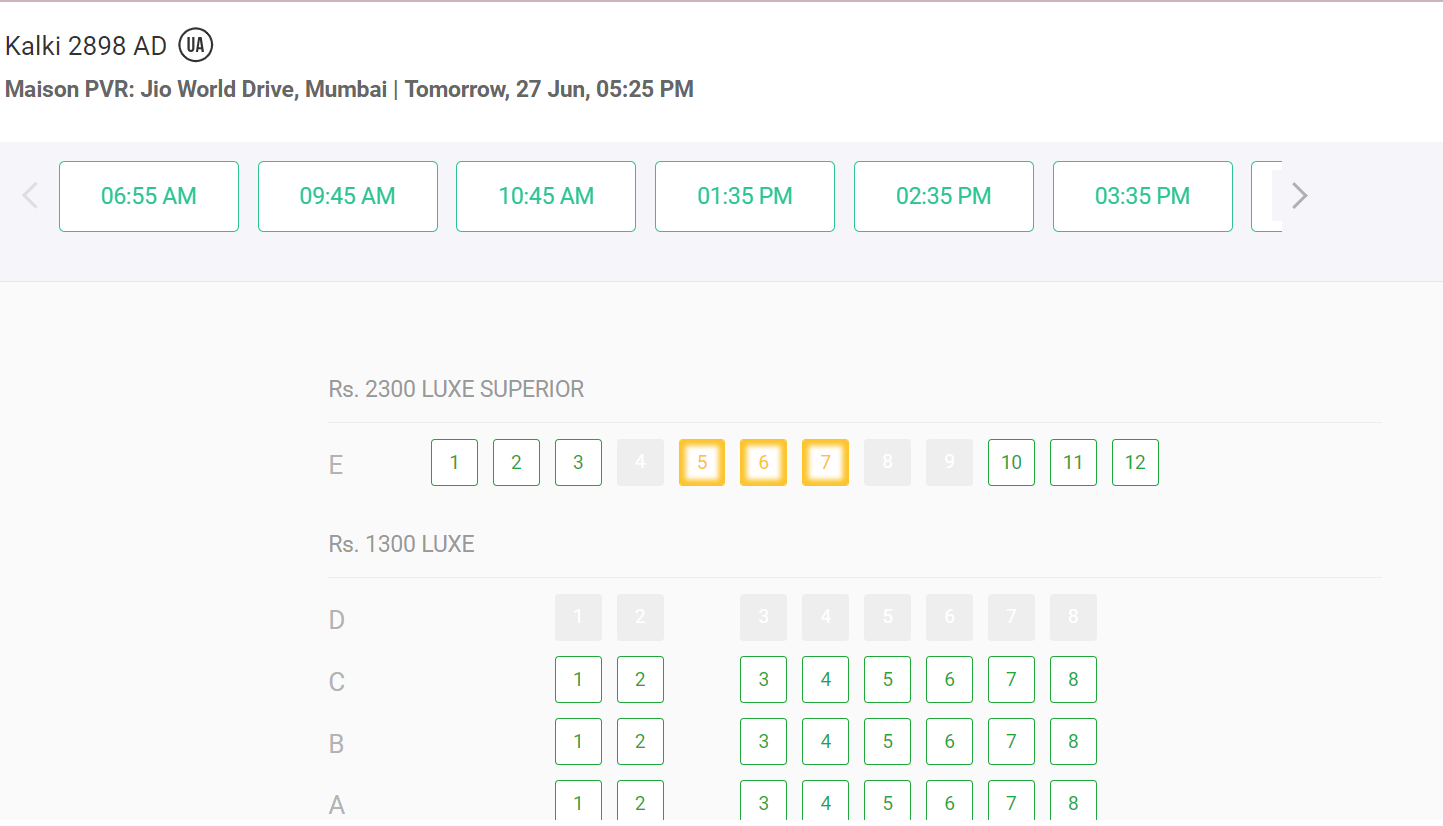Screen dimensions: 1443x826
Task: Switch to the 01:35 PM show
Action: click(x=744, y=196)
